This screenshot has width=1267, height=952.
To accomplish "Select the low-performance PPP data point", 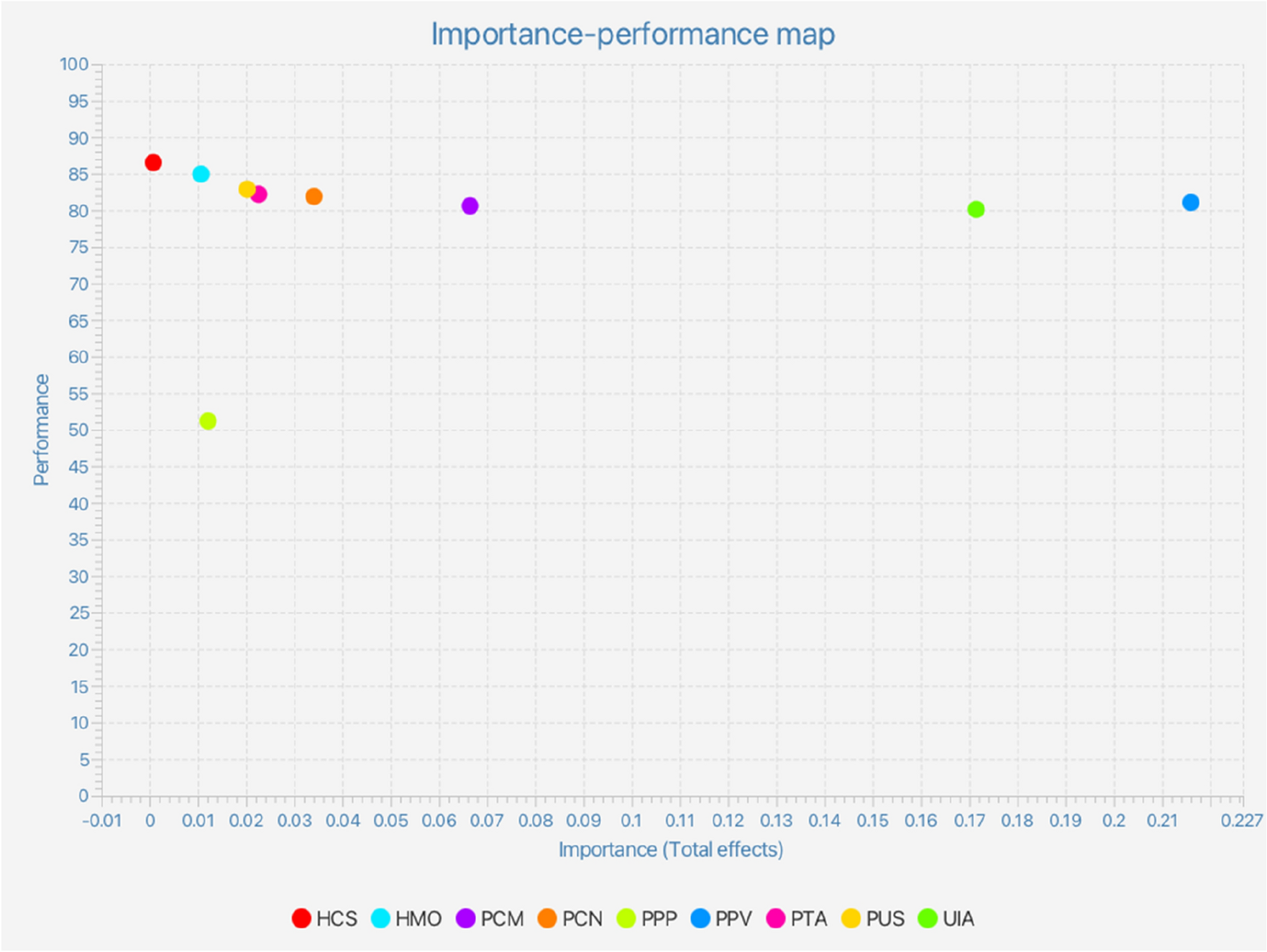I will pos(208,421).
